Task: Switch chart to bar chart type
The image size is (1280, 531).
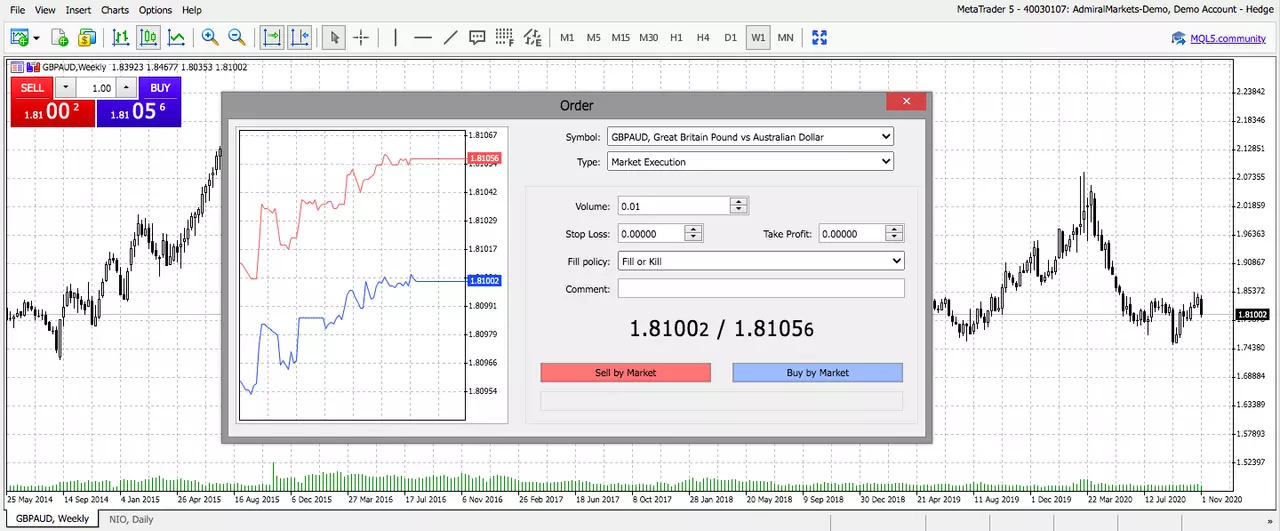Action: tap(121, 38)
